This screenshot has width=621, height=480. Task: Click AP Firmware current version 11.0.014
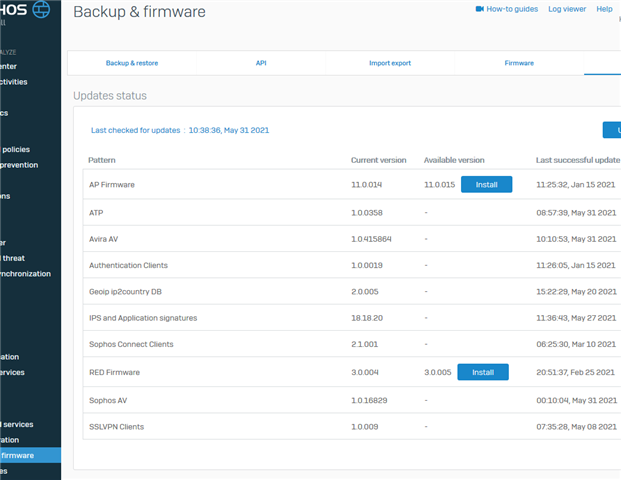(x=366, y=185)
